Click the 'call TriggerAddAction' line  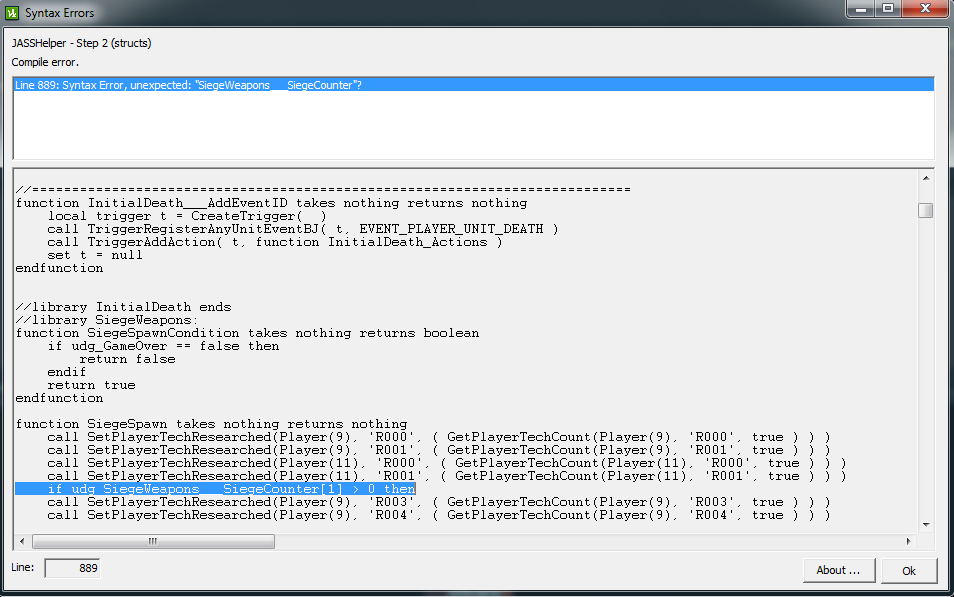click(x=274, y=242)
